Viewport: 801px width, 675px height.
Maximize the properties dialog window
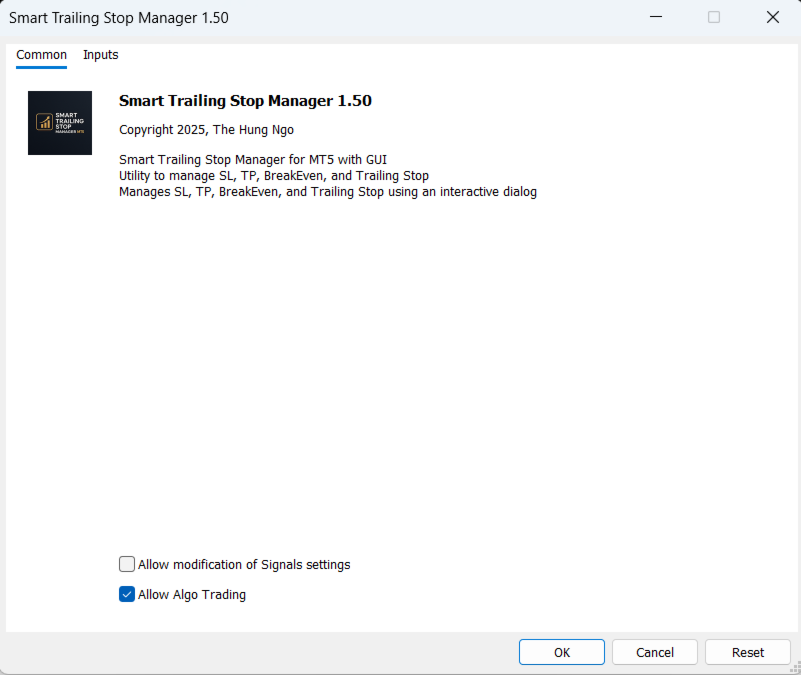tap(714, 17)
